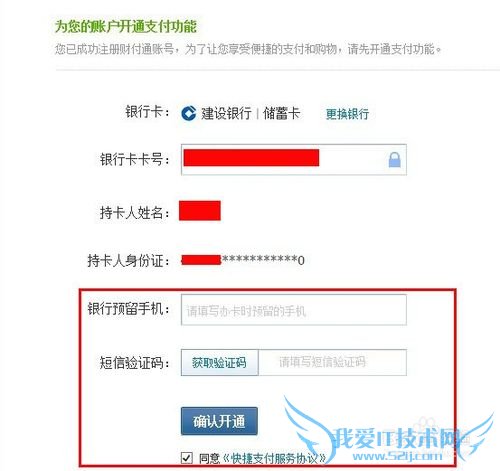Click the China Construction Bank logo icon
Screen dimensions: 500x471
189,113
